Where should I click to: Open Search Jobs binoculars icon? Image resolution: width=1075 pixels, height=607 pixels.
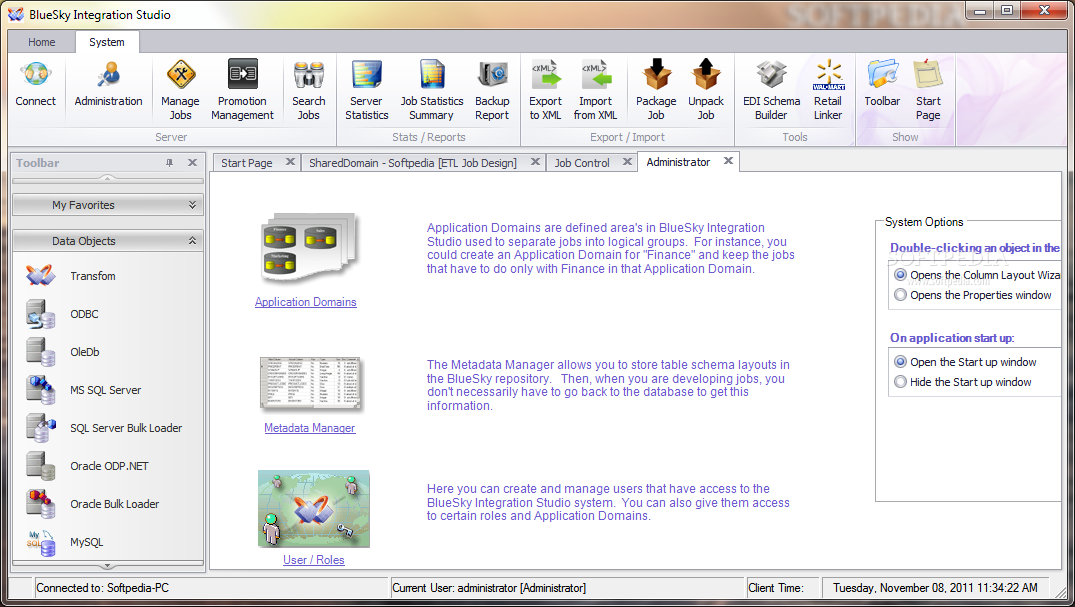tap(309, 91)
